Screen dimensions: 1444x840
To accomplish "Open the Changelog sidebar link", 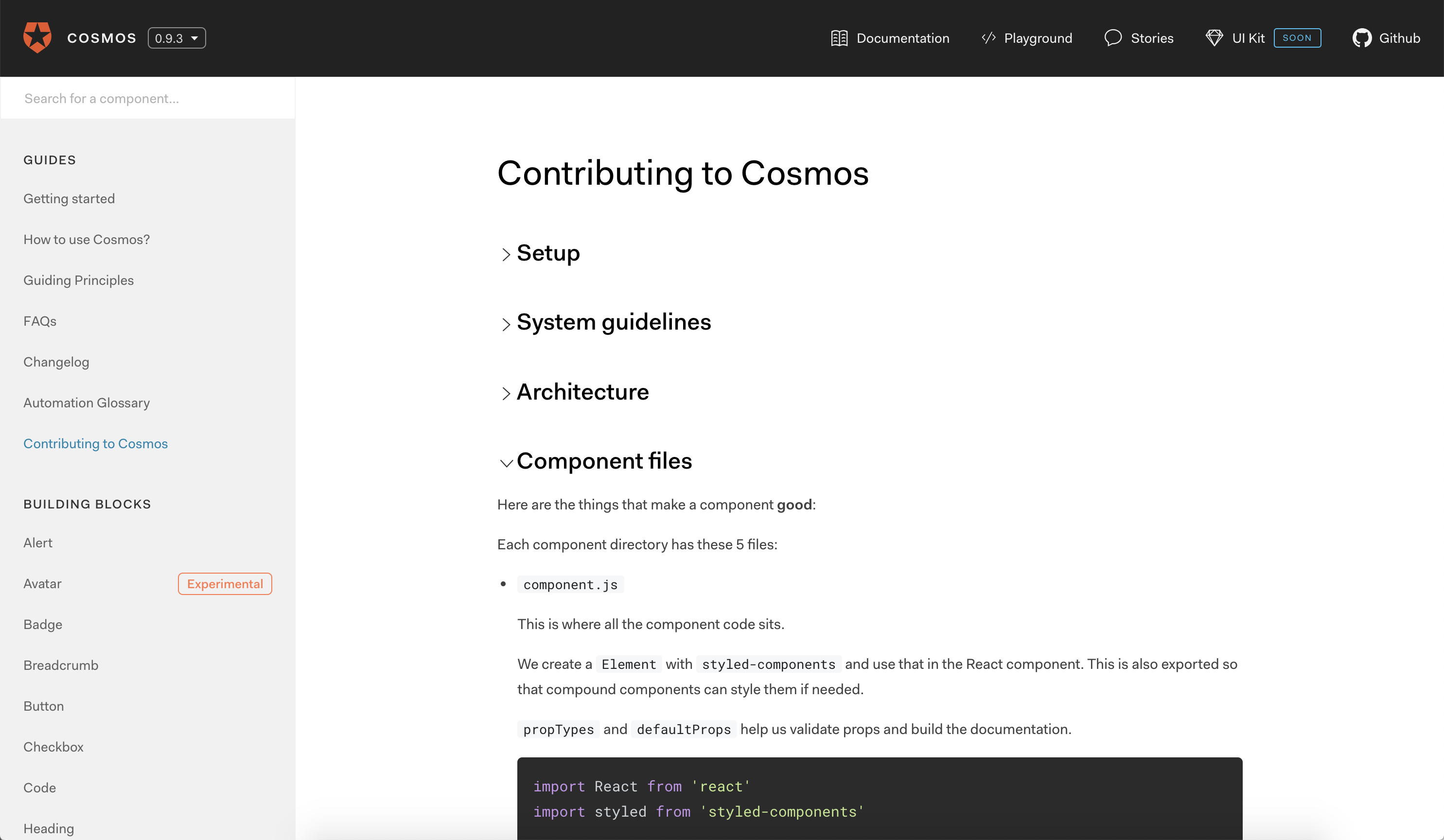I will tap(56, 362).
